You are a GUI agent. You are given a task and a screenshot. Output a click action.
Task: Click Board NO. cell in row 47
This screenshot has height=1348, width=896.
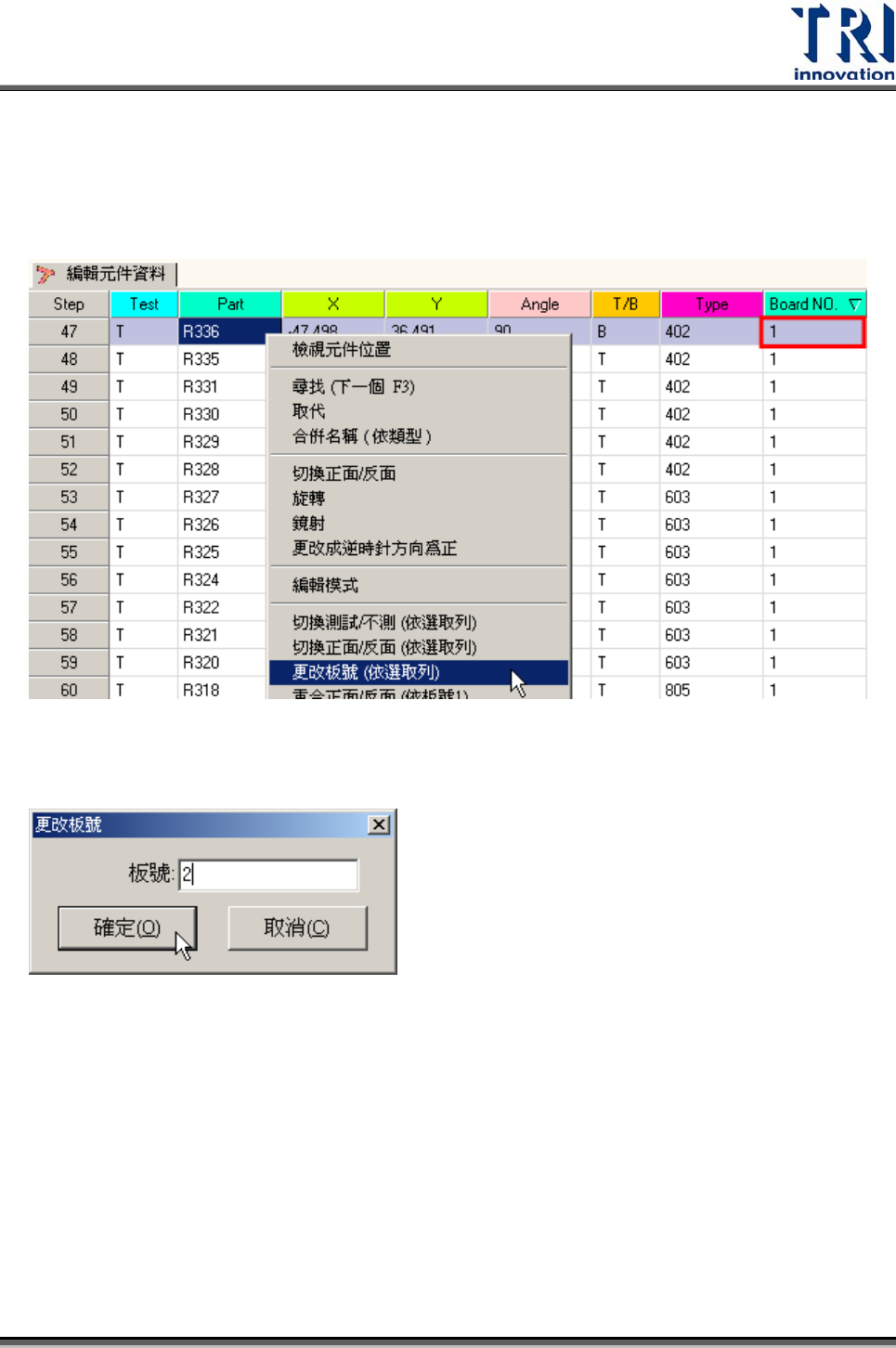tap(813, 331)
